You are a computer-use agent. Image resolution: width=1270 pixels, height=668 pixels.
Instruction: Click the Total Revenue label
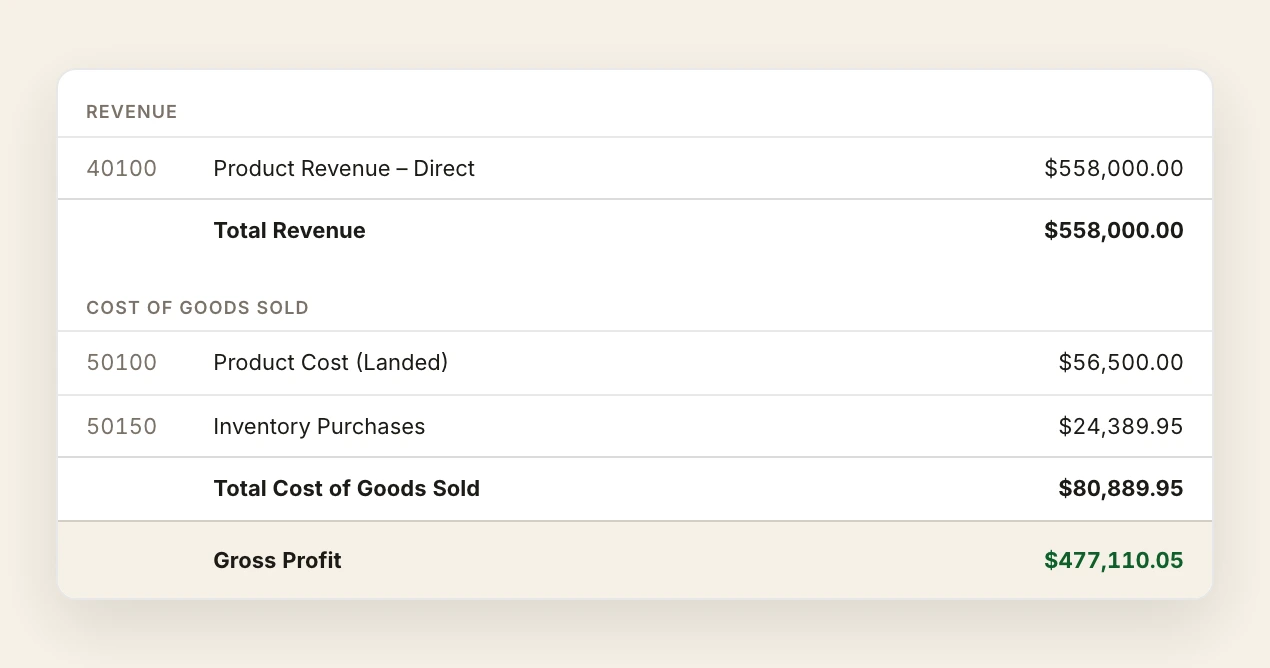pyautogui.click(x=290, y=231)
